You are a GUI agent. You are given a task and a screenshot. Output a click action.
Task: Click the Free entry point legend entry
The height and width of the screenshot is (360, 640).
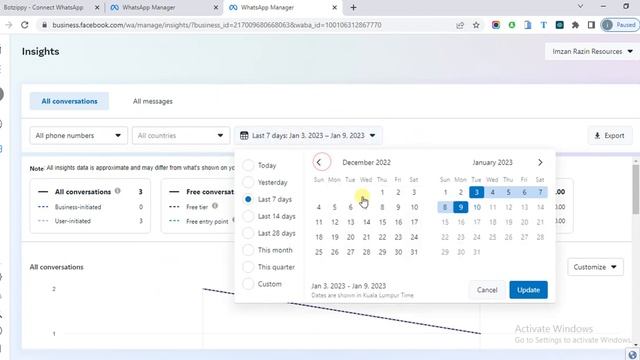click(x=207, y=221)
